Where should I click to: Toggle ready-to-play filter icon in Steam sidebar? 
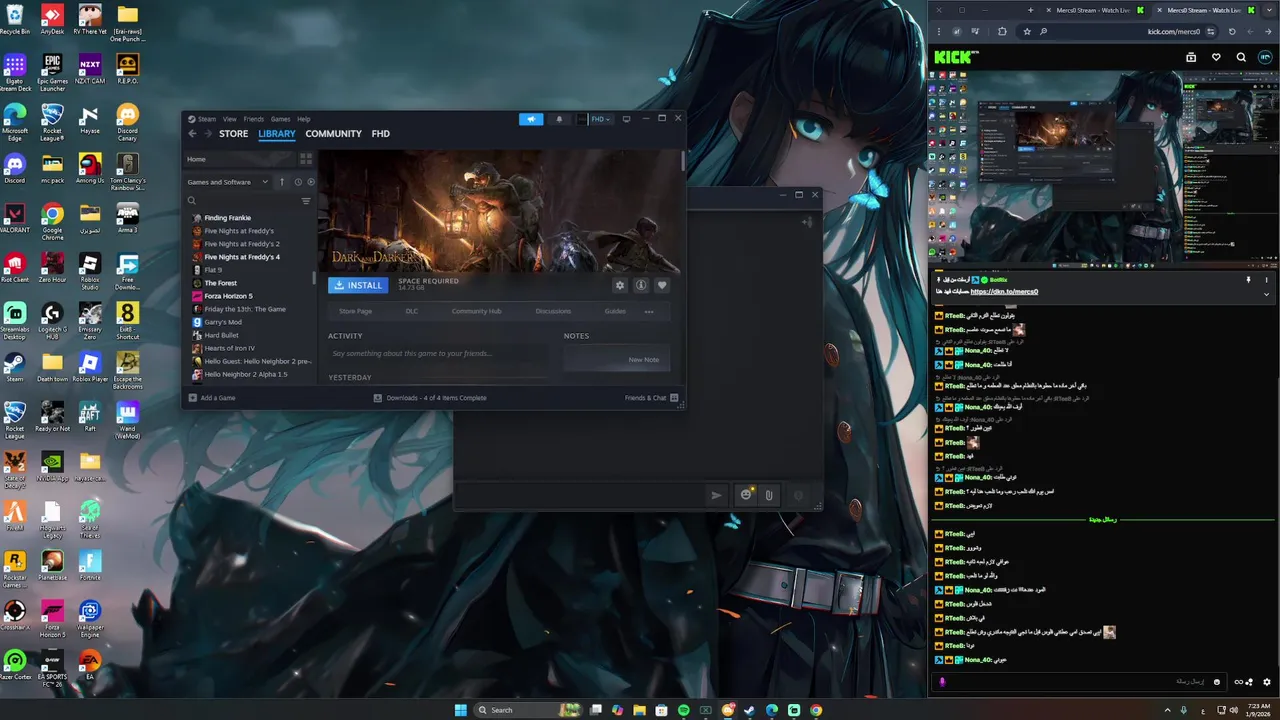(x=311, y=182)
